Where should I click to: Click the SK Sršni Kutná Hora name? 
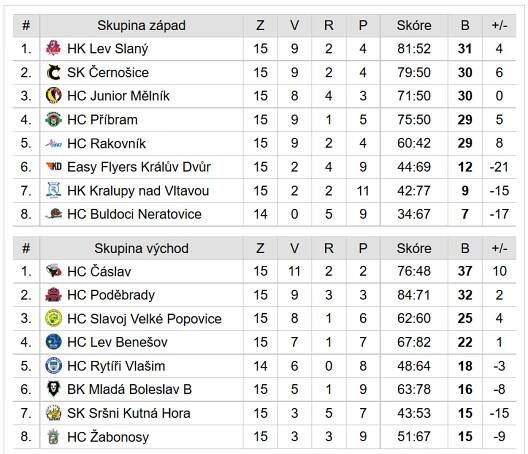[x=129, y=413]
